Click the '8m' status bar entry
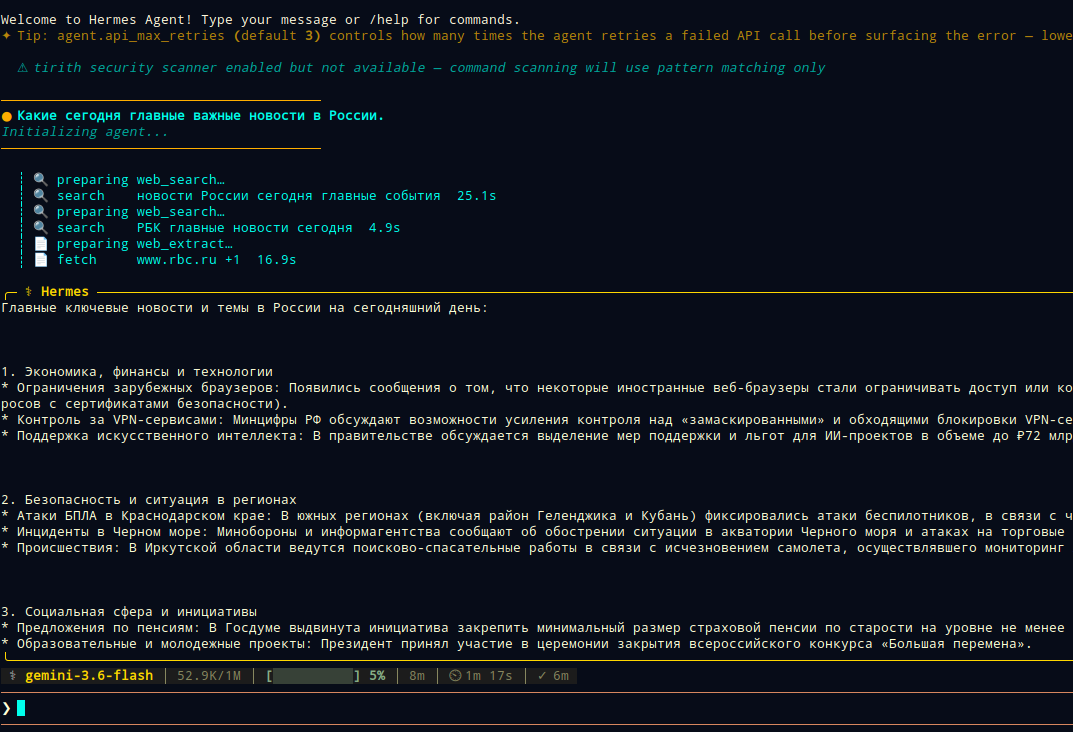 pos(417,676)
